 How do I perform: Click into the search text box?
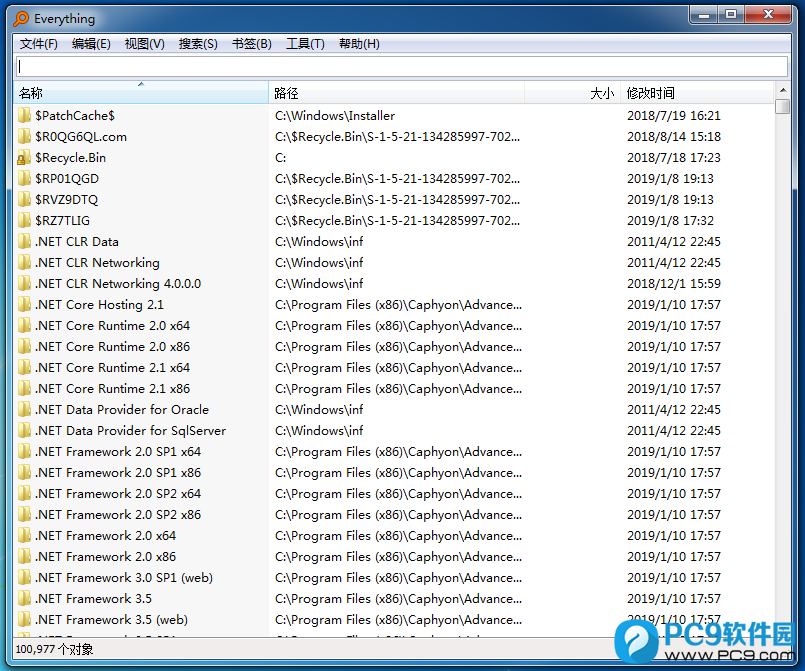click(402, 66)
